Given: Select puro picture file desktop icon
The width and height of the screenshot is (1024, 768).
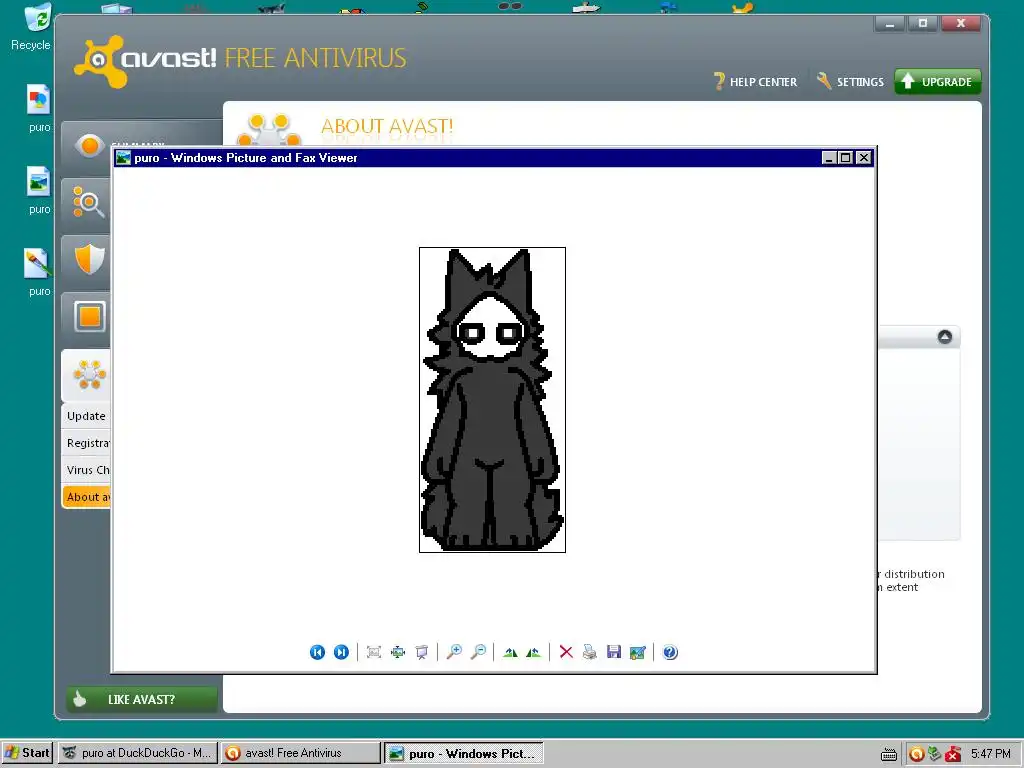Looking at the screenshot, I should tap(39, 191).
